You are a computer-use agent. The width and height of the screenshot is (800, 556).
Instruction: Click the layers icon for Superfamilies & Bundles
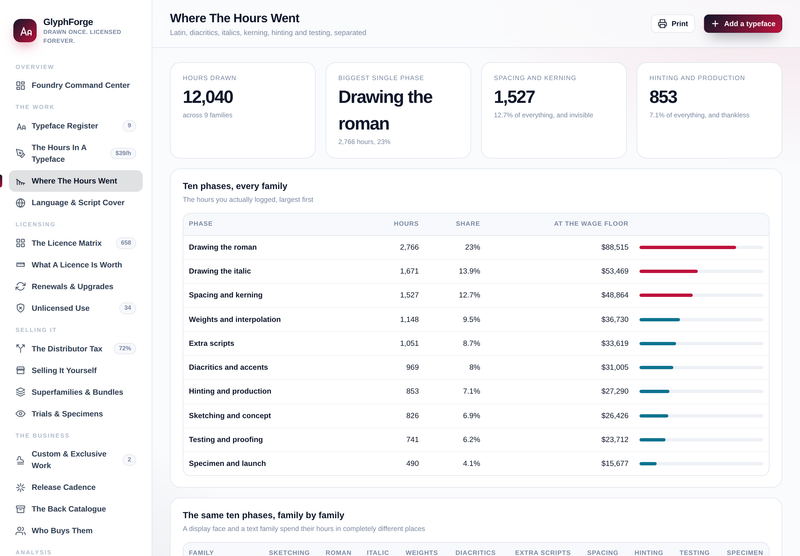pos(20,392)
